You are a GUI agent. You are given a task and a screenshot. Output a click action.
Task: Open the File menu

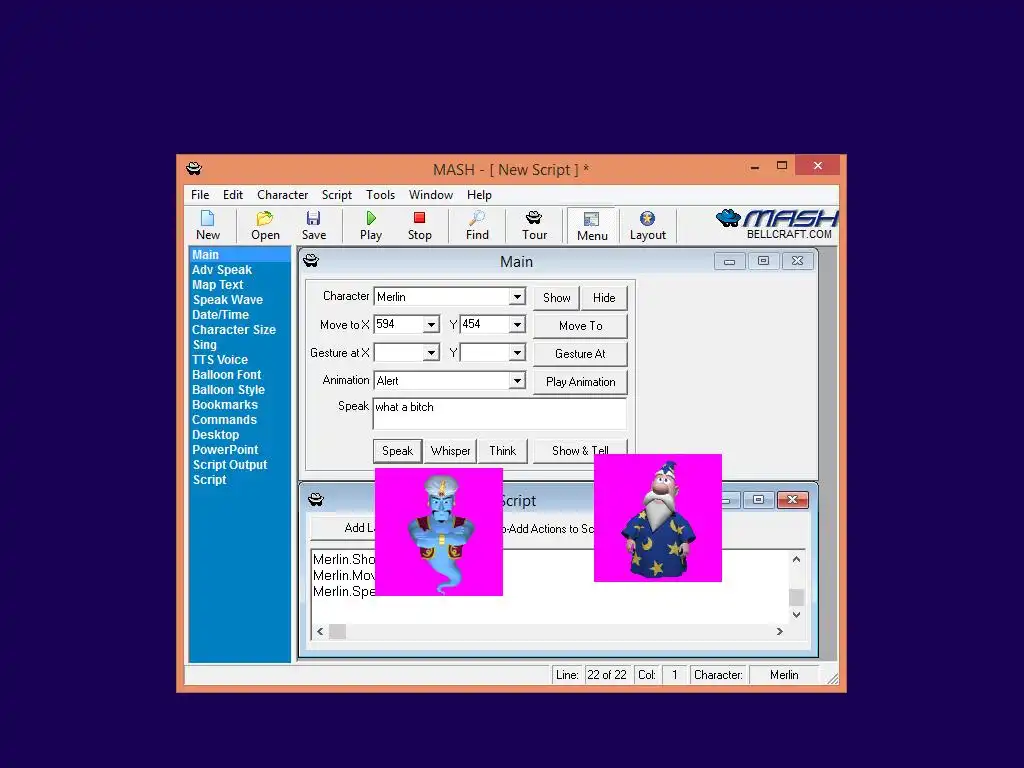pos(200,195)
